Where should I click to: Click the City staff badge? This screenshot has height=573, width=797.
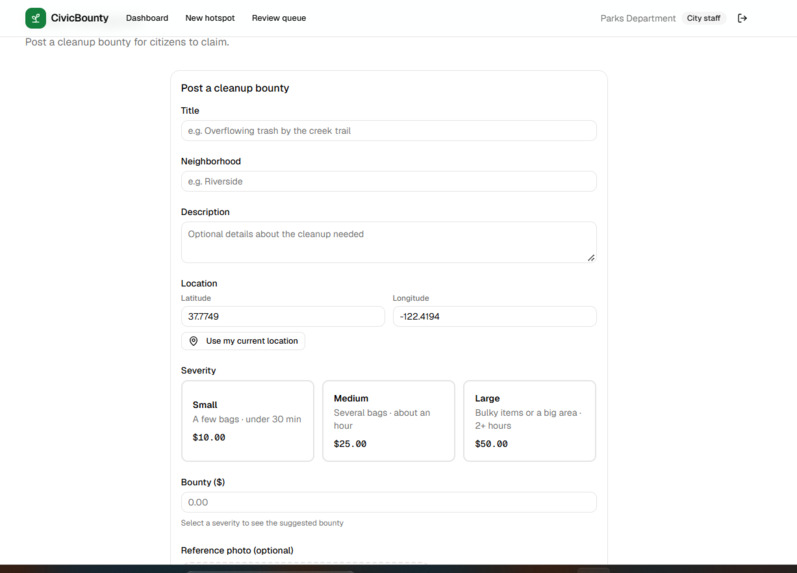tap(703, 18)
